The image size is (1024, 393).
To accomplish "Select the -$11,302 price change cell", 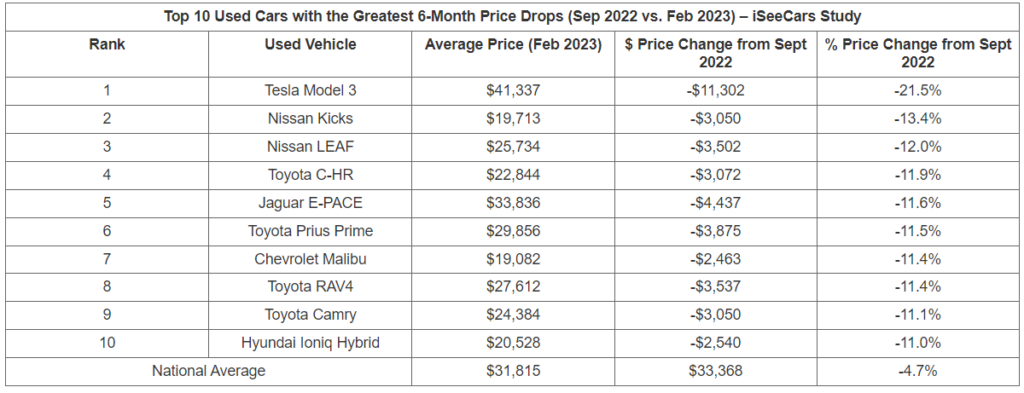I will [x=715, y=90].
